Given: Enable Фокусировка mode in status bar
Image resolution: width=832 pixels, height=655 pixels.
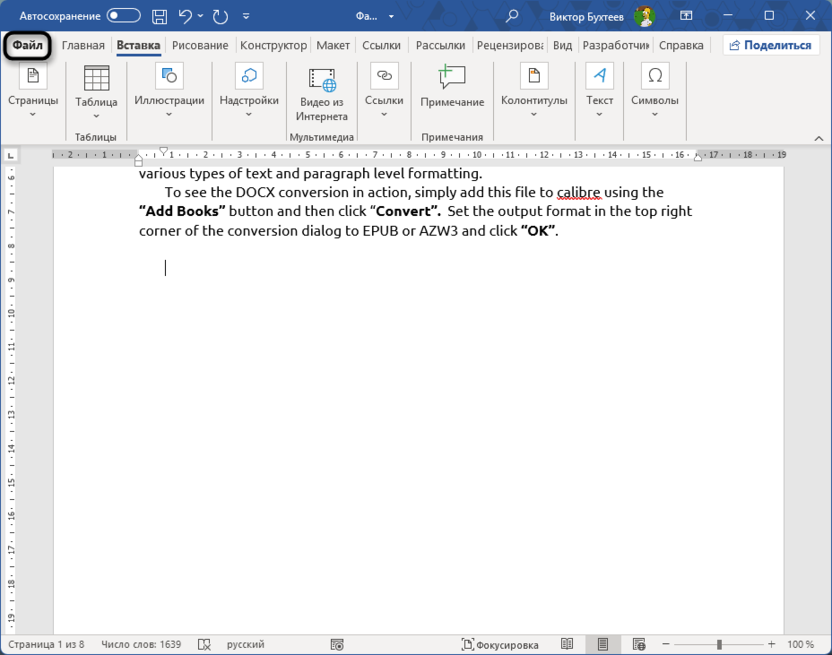Looking at the screenshot, I should click(x=500, y=645).
